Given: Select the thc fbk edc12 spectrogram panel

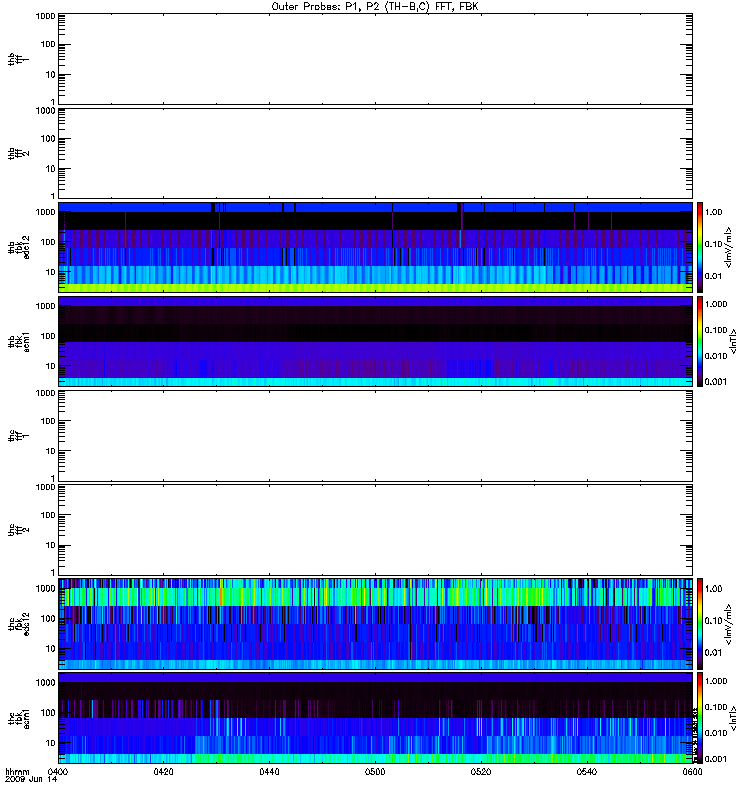Looking at the screenshot, I should pyautogui.click(x=375, y=623).
